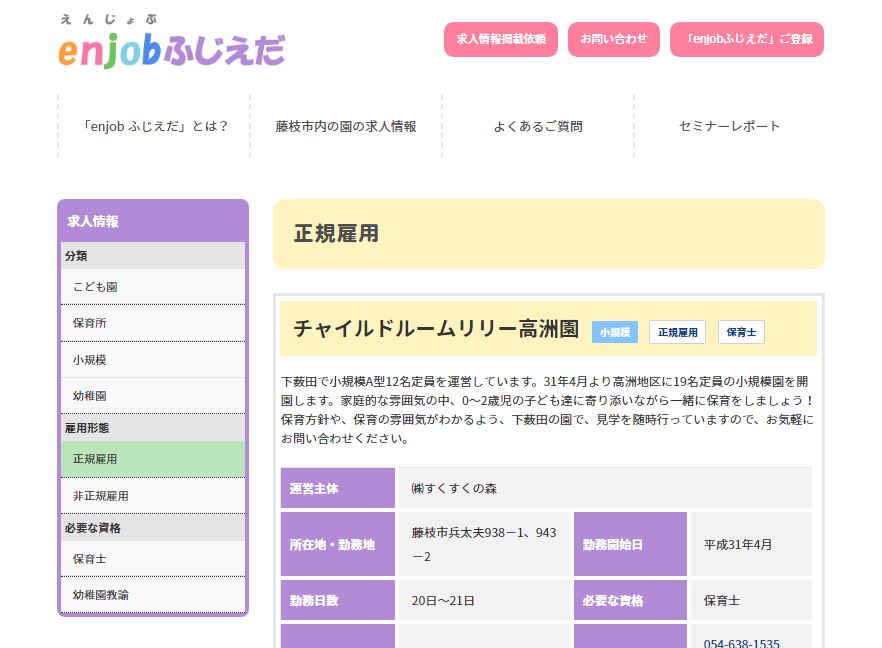Click the 正規雇用 tag beside title
The image size is (882, 648).
[677, 332]
